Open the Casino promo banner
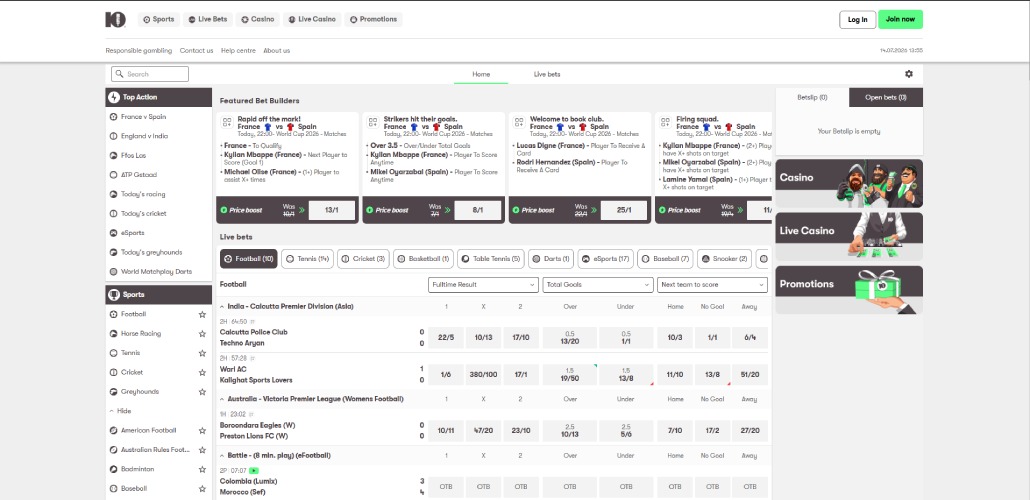Image resolution: width=1030 pixels, height=500 pixels. pyautogui.click(x=849, y=183)
